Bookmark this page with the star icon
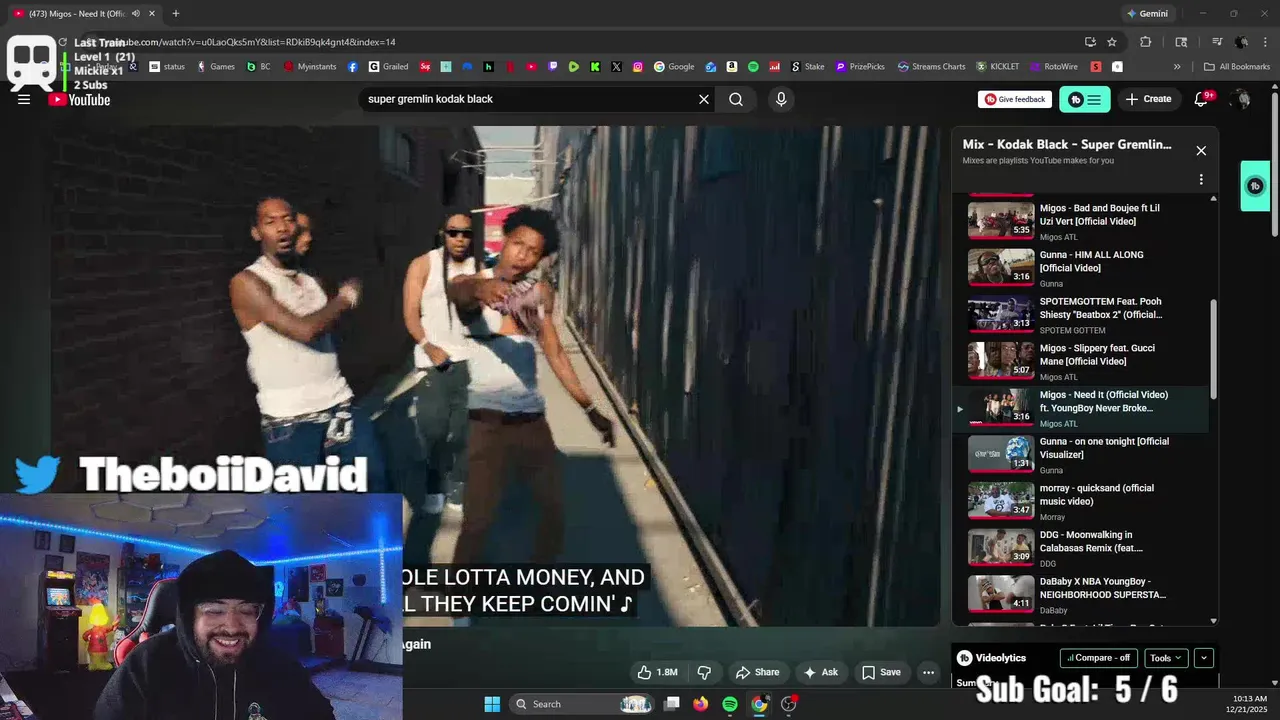This screenshot has width=1280, height=720. tap(1112, 42)
